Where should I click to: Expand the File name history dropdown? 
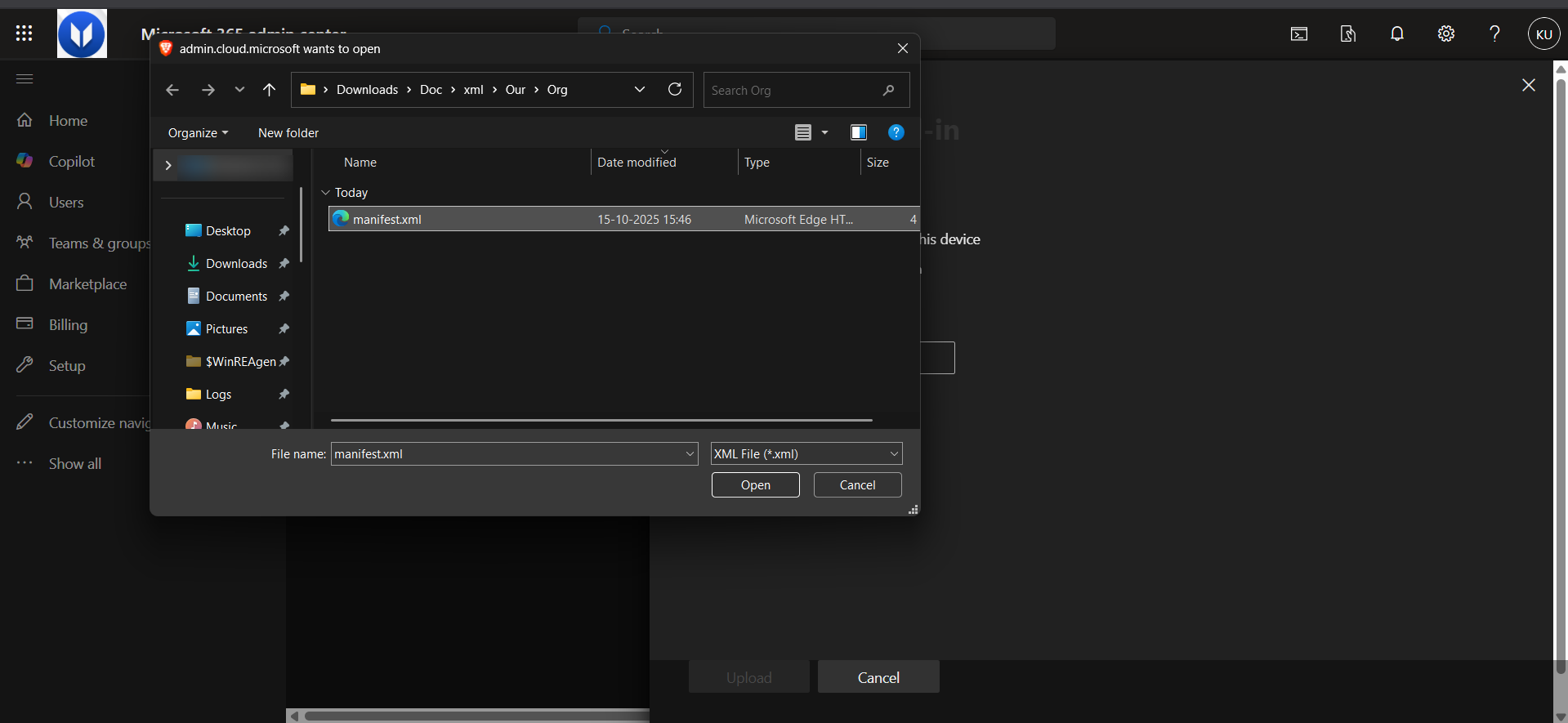tap(690, 454)
